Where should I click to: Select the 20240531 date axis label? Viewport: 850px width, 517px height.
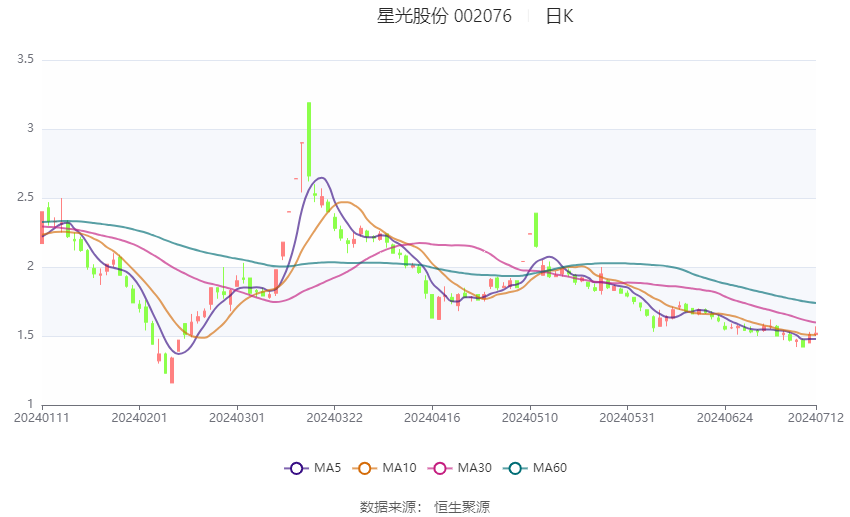(x=627, y=418)
